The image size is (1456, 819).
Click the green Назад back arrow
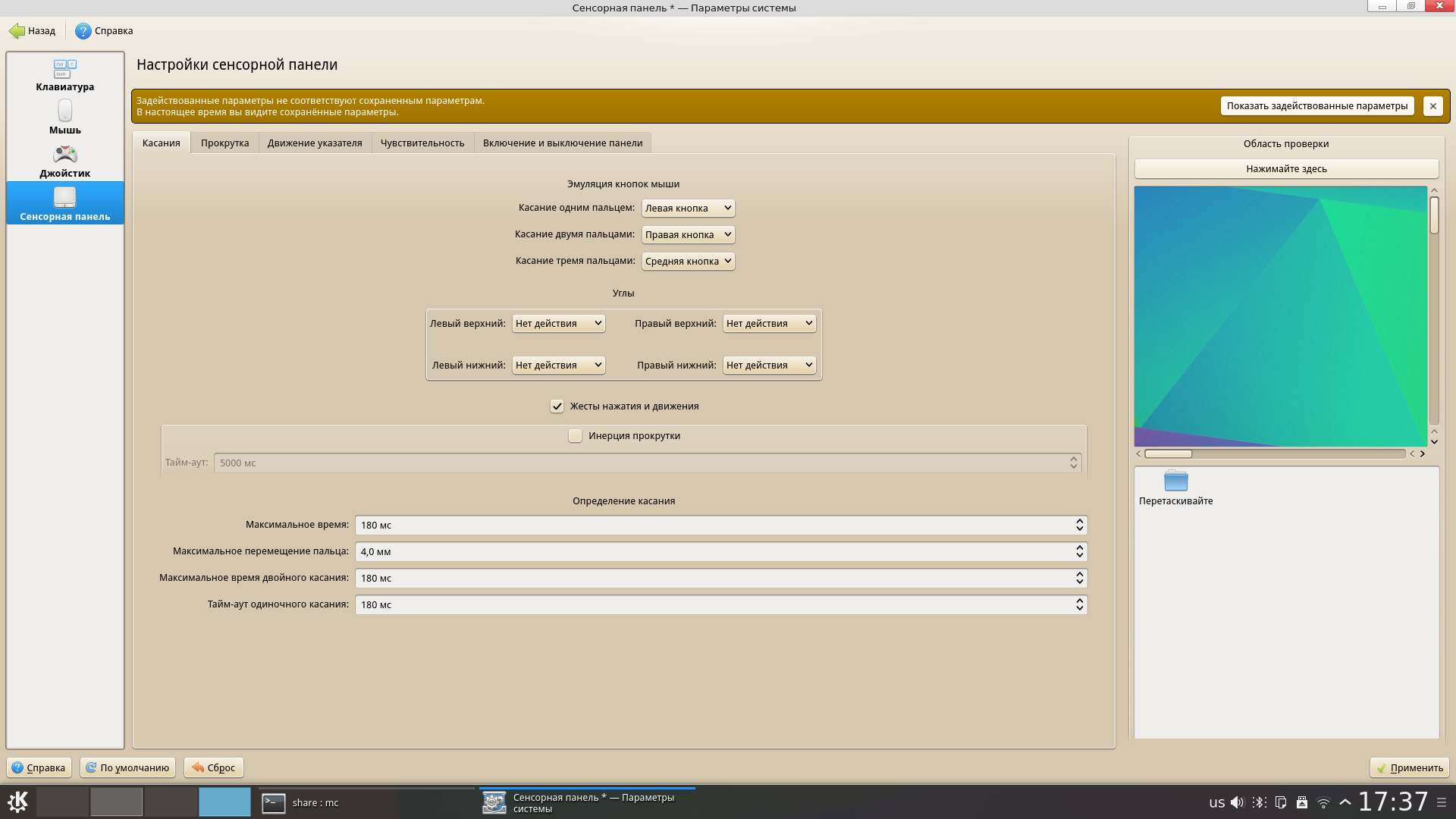tap(17, 31)
